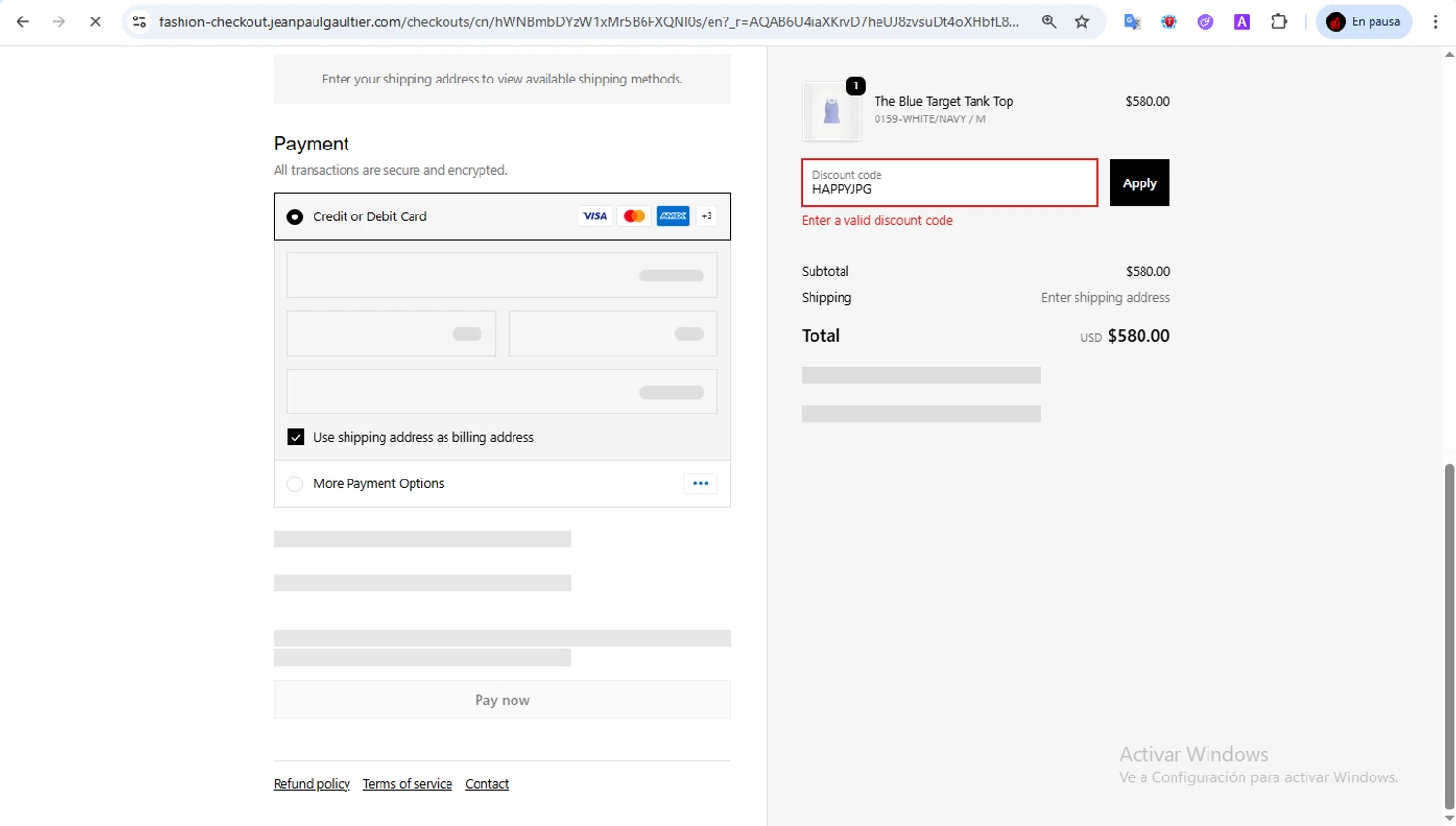Go back to the previous page
Viewport: 1456px width, 826px height.
[23, 21]
